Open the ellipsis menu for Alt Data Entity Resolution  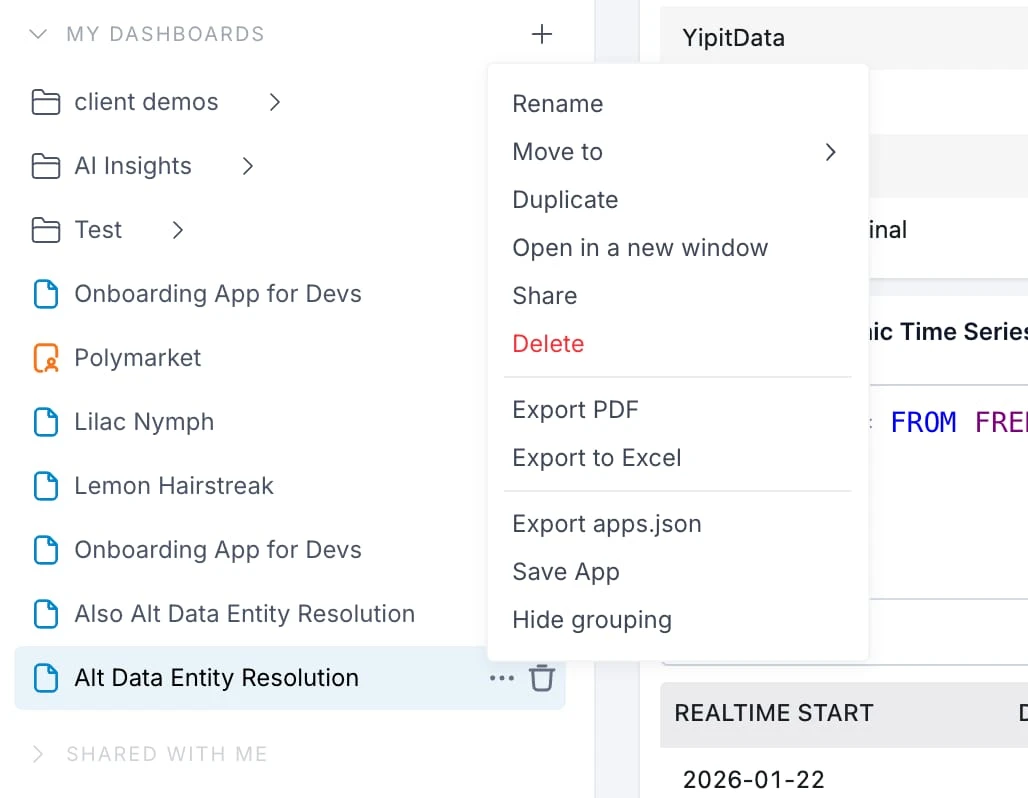(x=501, y=677)
